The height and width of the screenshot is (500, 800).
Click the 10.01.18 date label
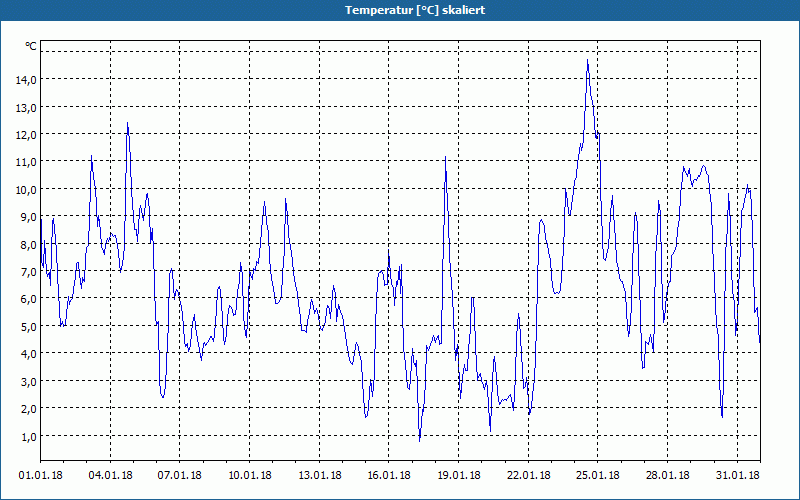tap(249, 475)
